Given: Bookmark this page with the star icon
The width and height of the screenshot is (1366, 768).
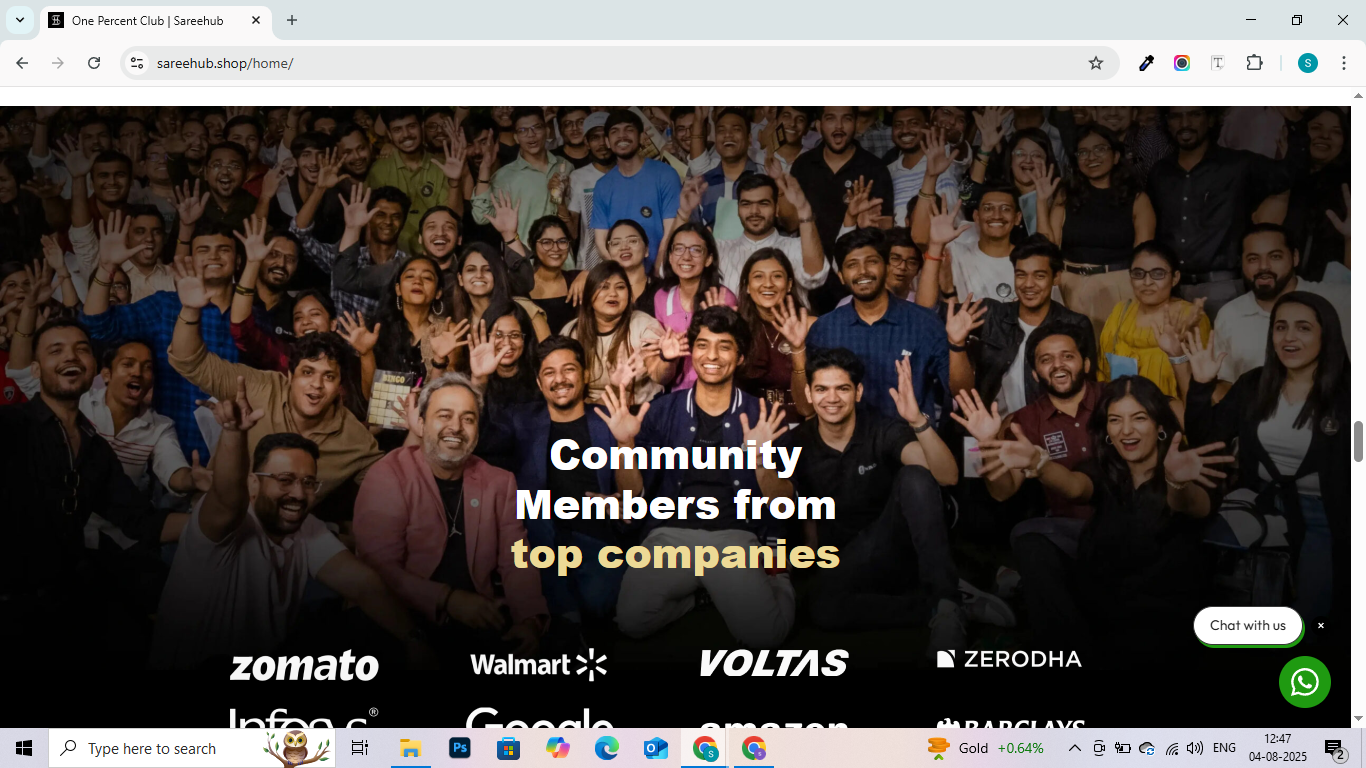Looking at the screenshot, I should [1096, 63].
